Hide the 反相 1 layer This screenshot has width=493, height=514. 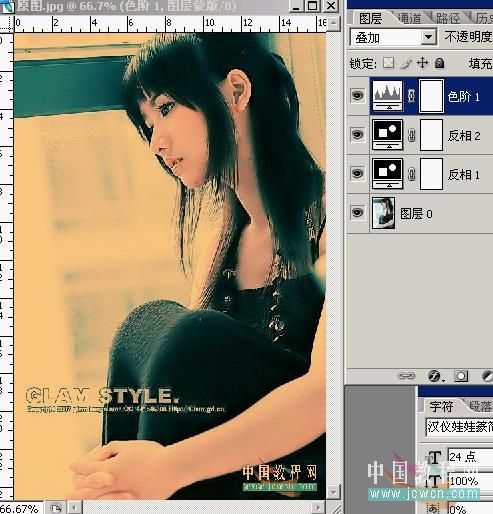click(x=357, y=173)
